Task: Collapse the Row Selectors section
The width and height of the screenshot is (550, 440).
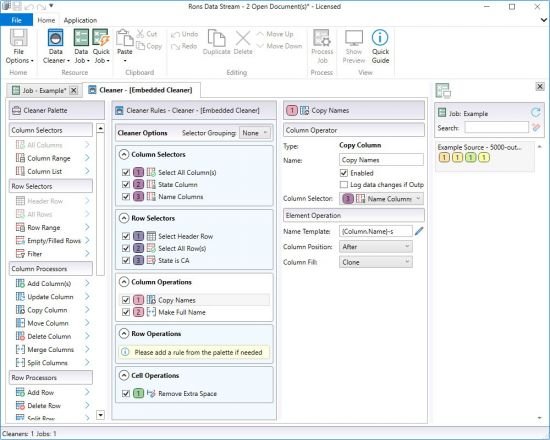Action: tap(123, 218)
